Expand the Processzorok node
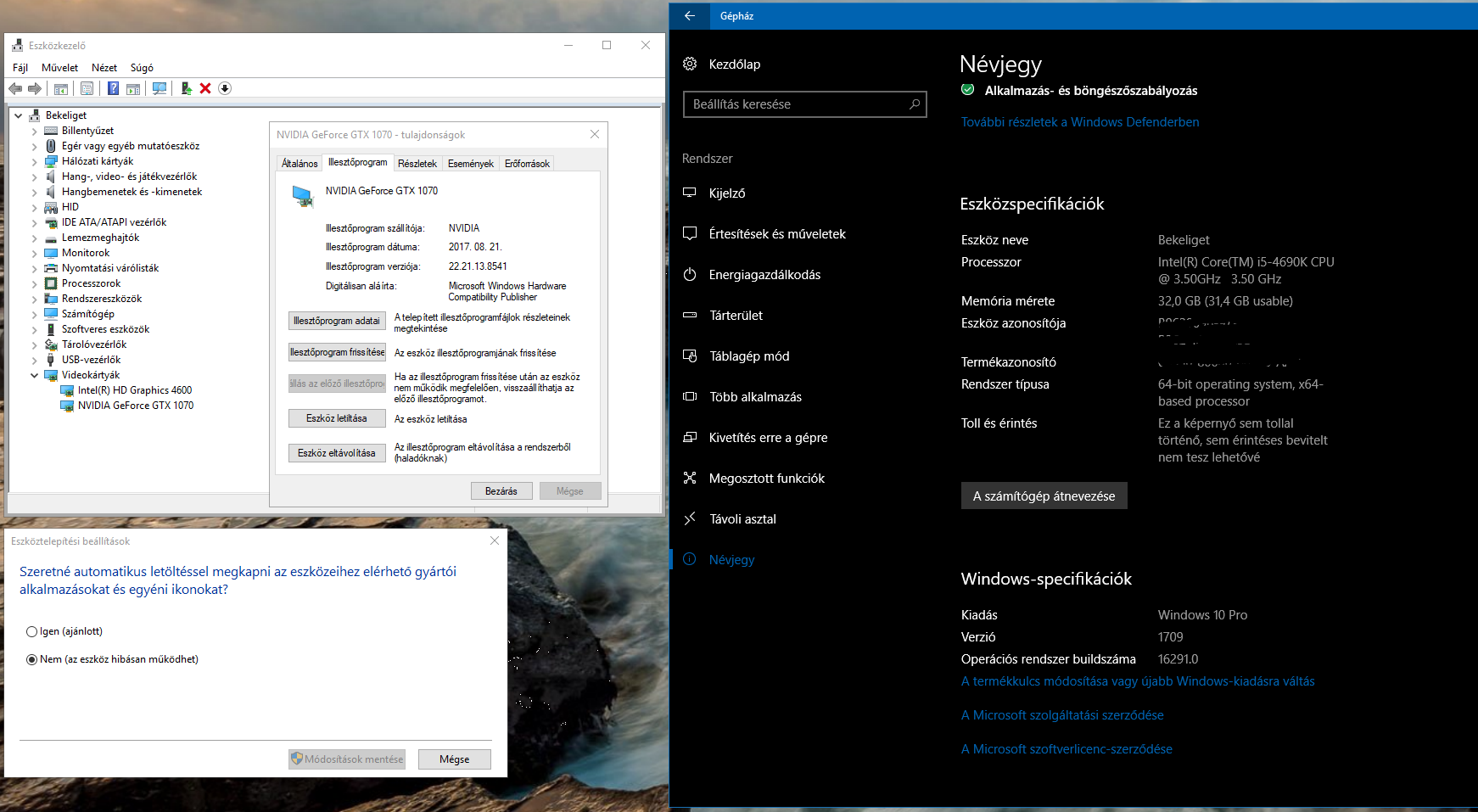 34,283
